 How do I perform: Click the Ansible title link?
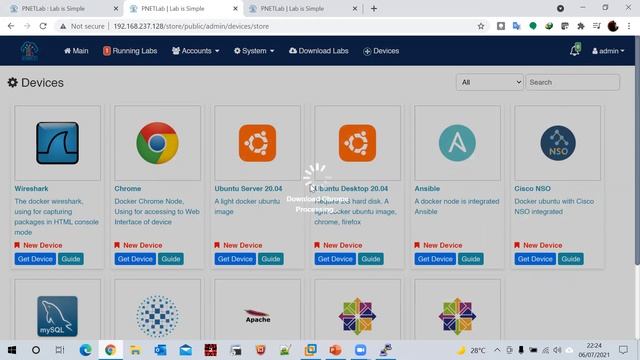click(427, 189)
